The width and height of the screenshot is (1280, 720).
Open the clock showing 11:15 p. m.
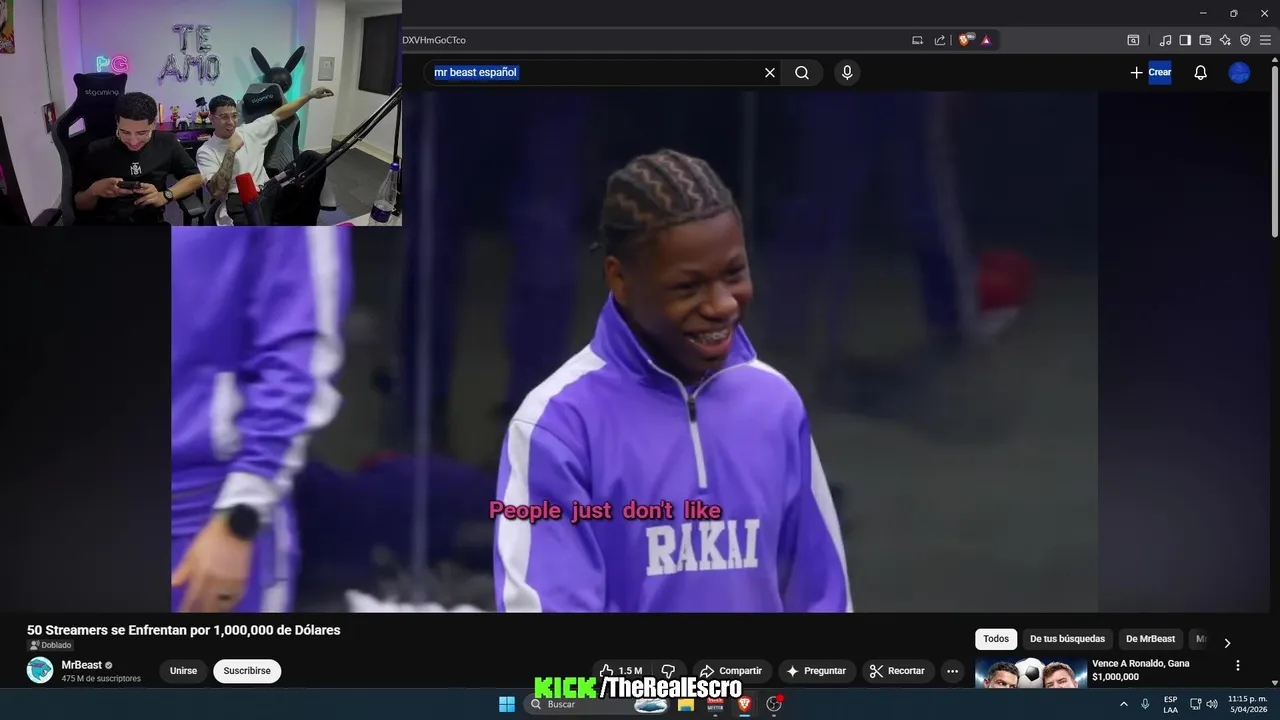click(1247, 704)
